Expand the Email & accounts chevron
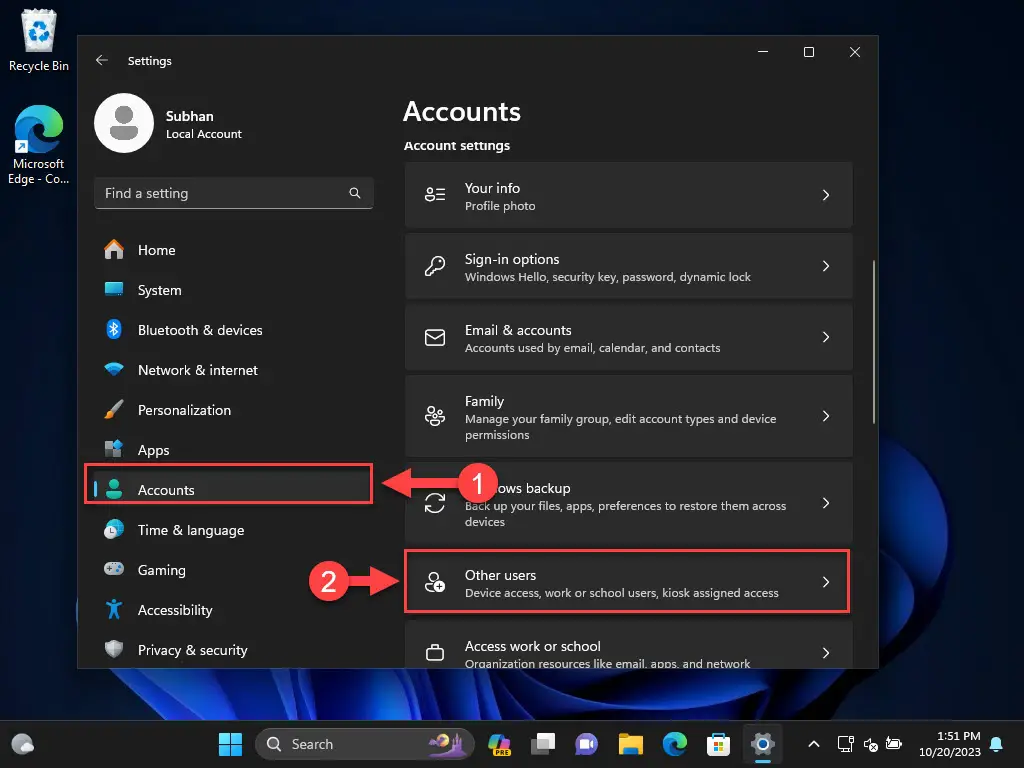 825,337
